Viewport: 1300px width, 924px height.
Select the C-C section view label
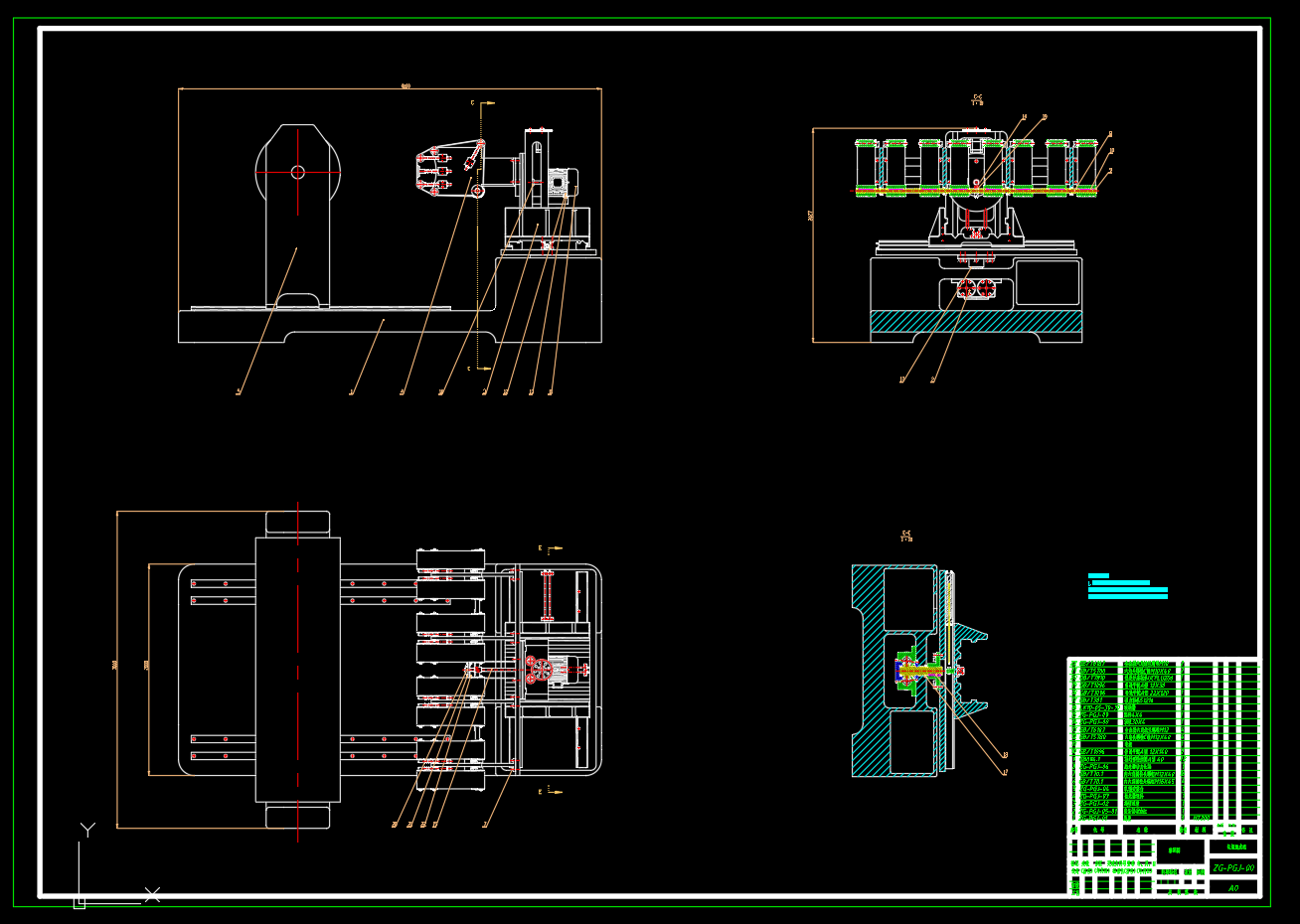pyautogui.click(x=978, y=99)
